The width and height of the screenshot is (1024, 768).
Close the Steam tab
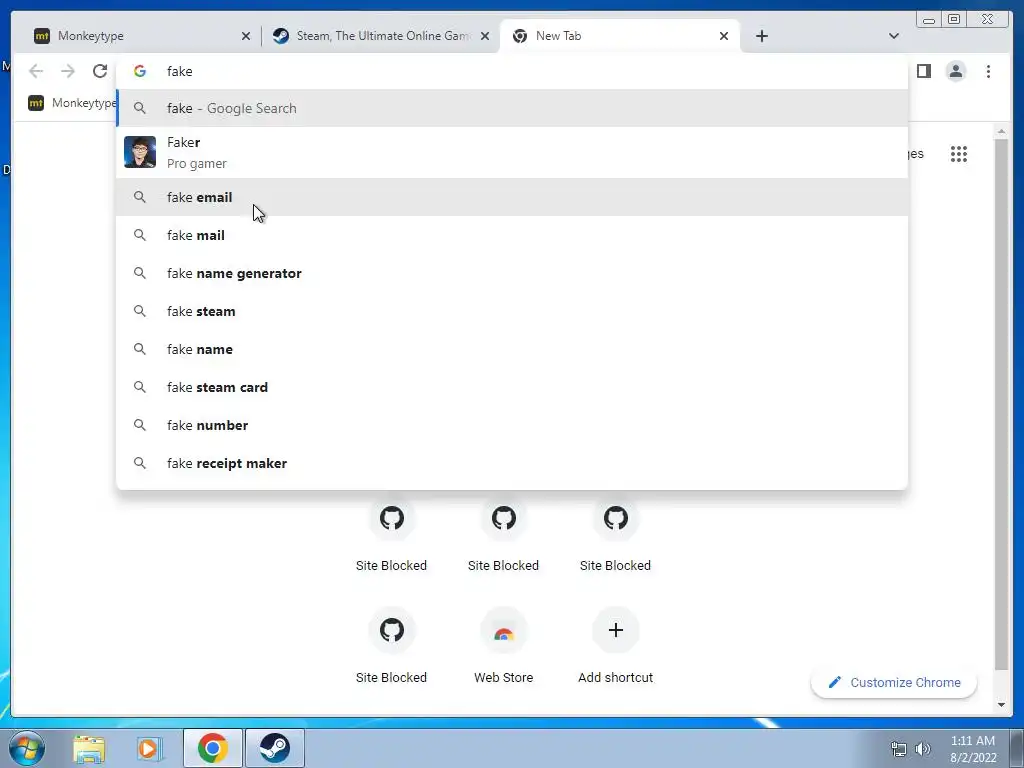(x=485, y=37)
